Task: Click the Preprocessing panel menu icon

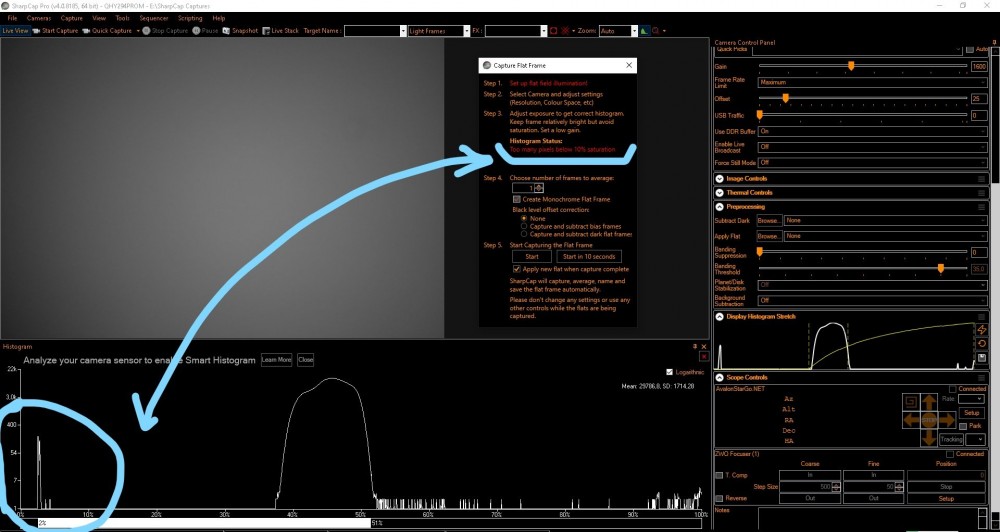Action: coord(982,207)
